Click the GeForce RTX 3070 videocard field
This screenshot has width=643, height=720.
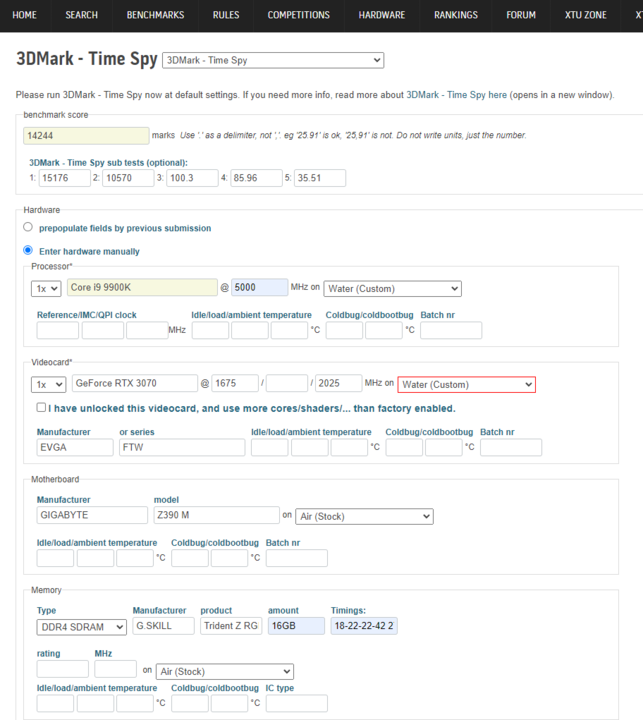pyautogui.click(x=134, y=384)
